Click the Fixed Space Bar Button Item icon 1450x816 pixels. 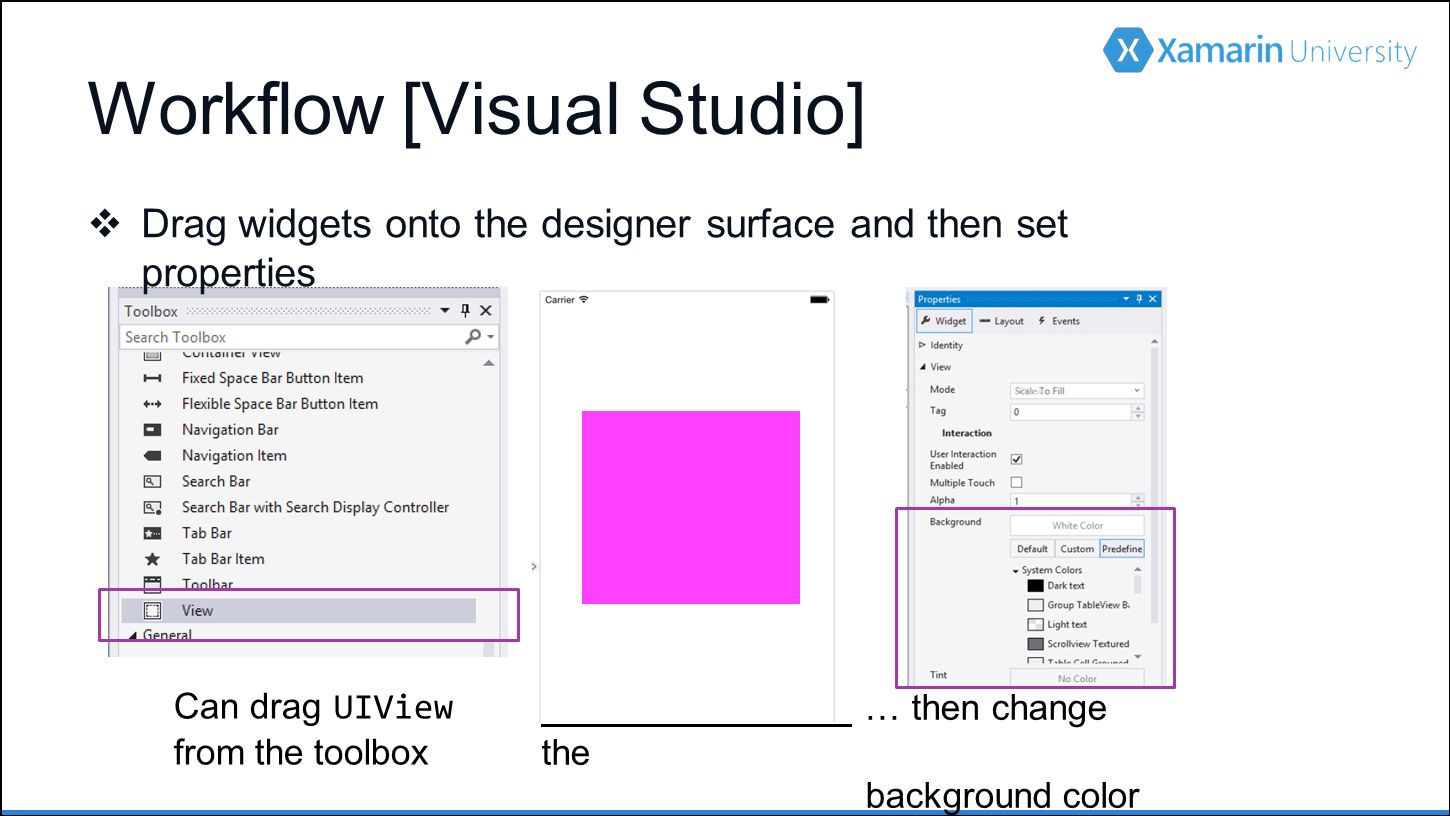[152, 378]
